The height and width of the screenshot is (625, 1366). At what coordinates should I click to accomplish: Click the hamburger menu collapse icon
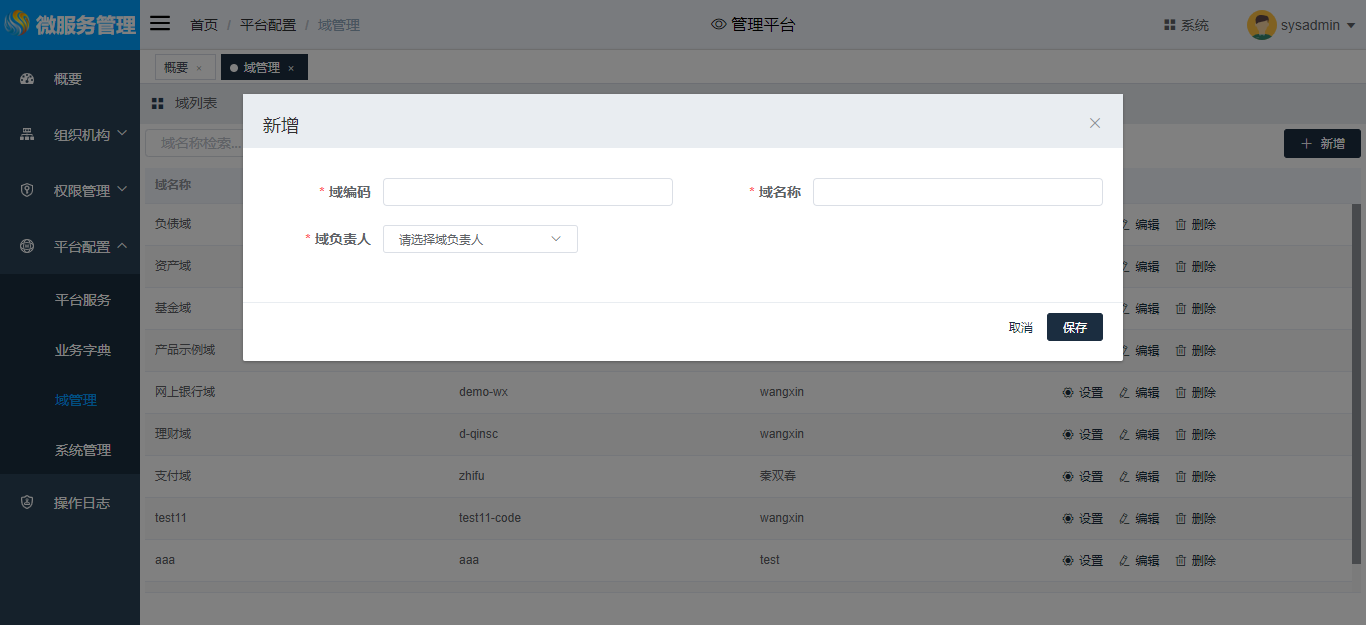coord(160,24)
